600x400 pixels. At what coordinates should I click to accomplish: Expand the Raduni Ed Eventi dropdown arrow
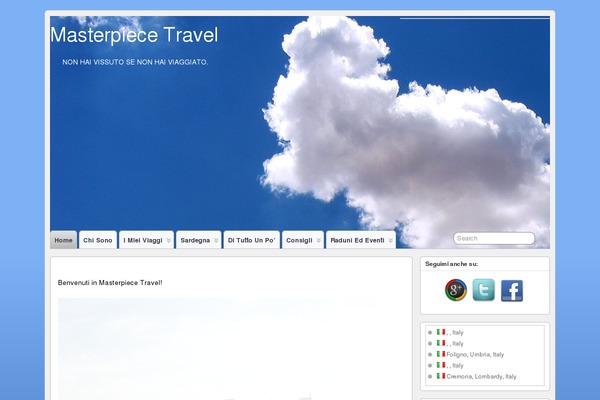(x=390, y=240)
